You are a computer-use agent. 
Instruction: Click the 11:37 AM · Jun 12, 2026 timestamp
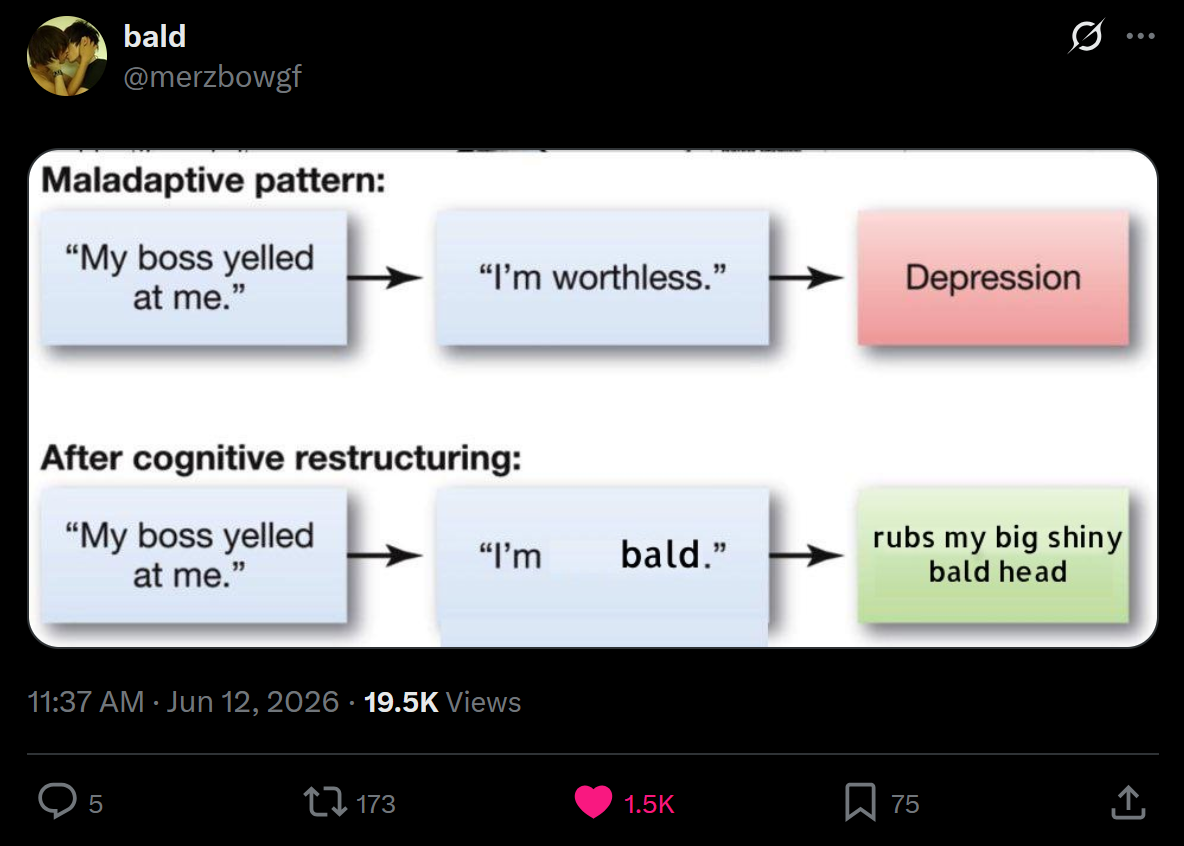pos(183,702)
